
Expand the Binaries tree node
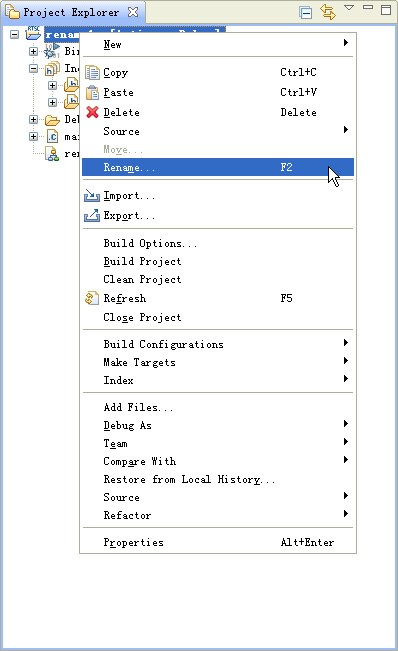(34, 51)
